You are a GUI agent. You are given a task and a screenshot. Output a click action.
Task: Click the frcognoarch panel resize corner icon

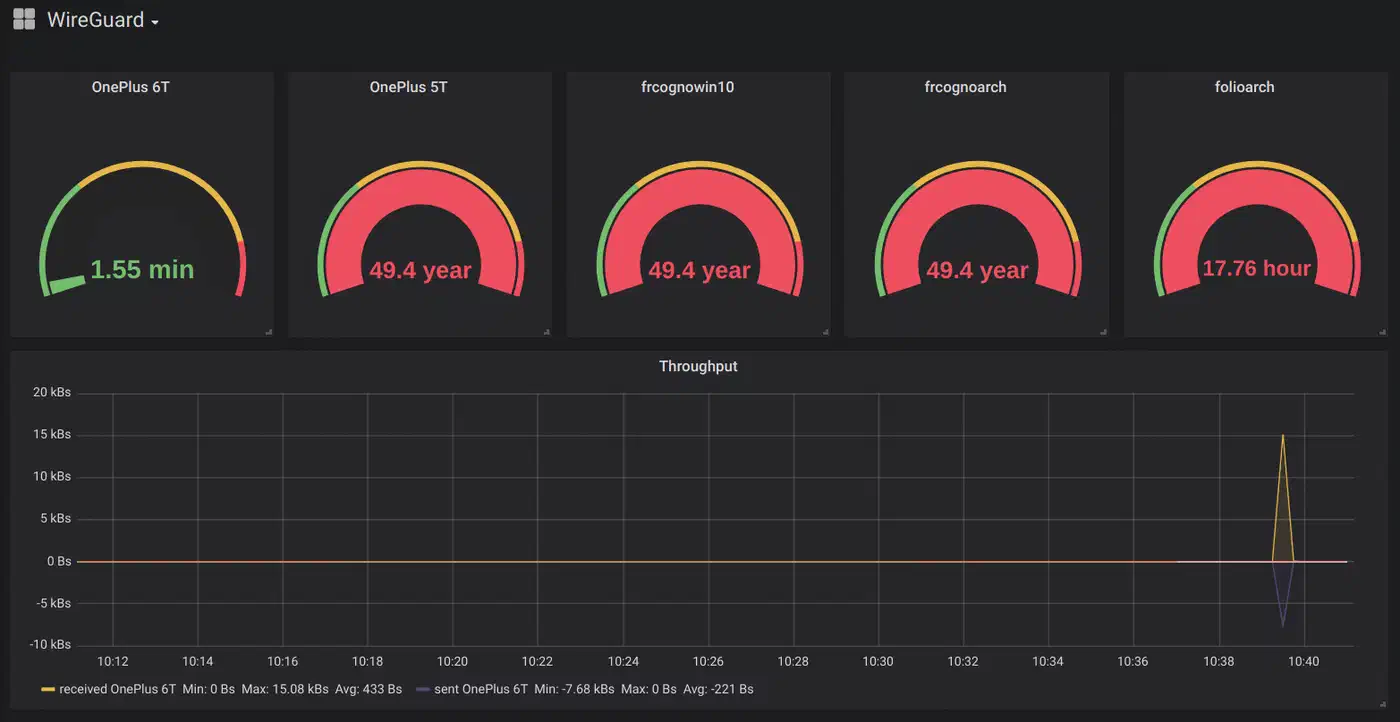pyautogui.click(x=1102, y=331)
